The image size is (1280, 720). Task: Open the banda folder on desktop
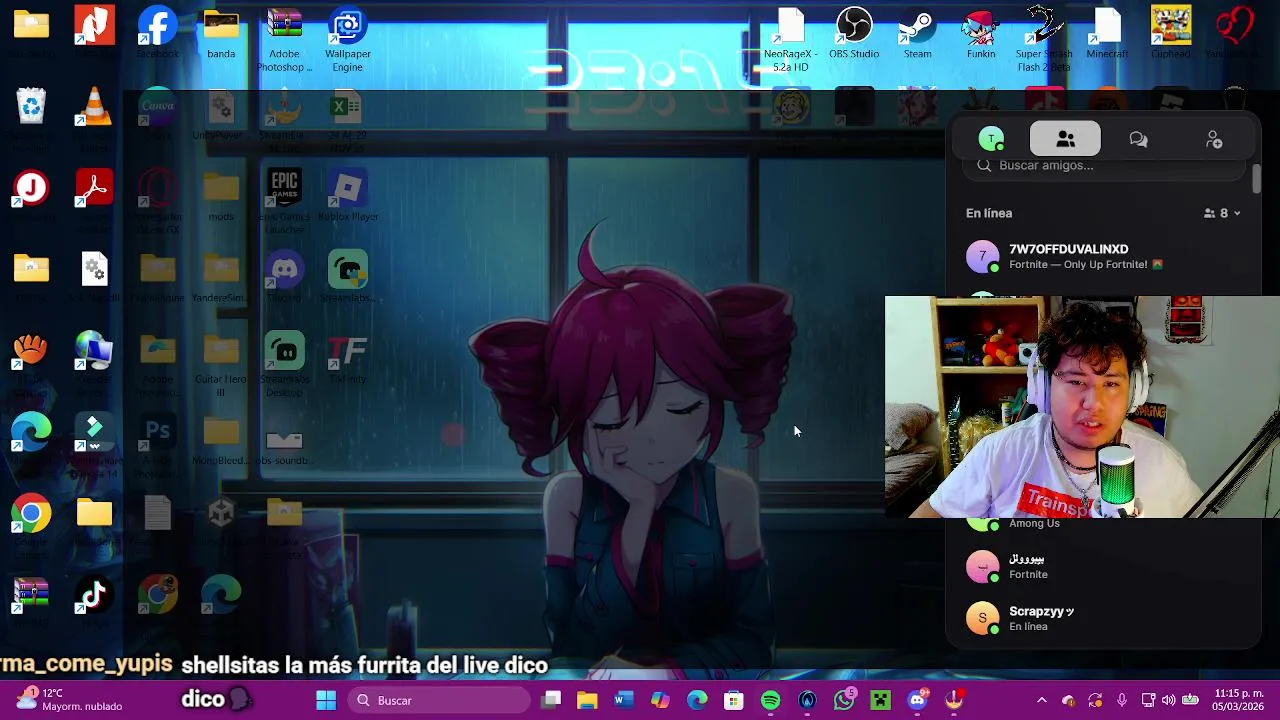click(x=221, y=33)
